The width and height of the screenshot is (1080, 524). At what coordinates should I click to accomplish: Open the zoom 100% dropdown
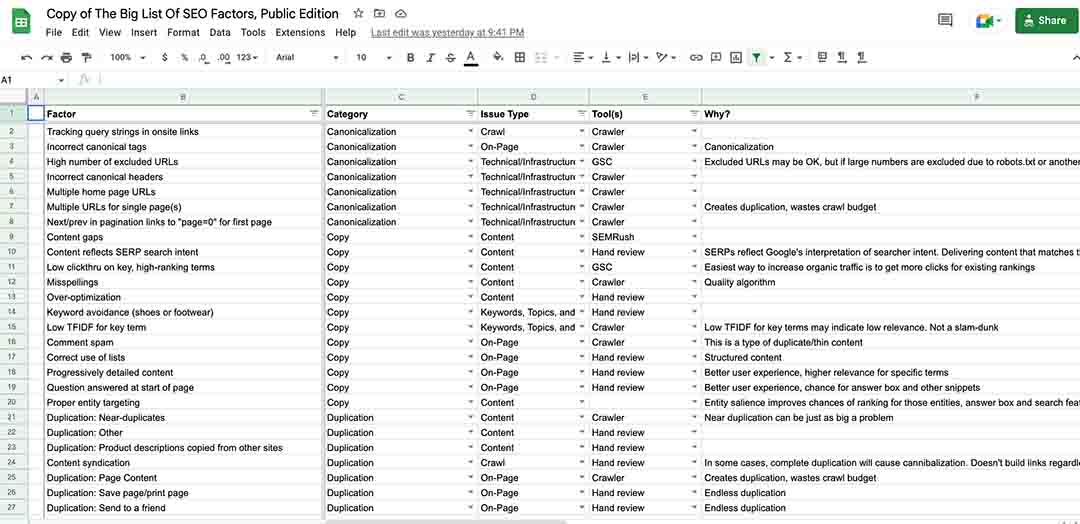(x=128, y=58)
